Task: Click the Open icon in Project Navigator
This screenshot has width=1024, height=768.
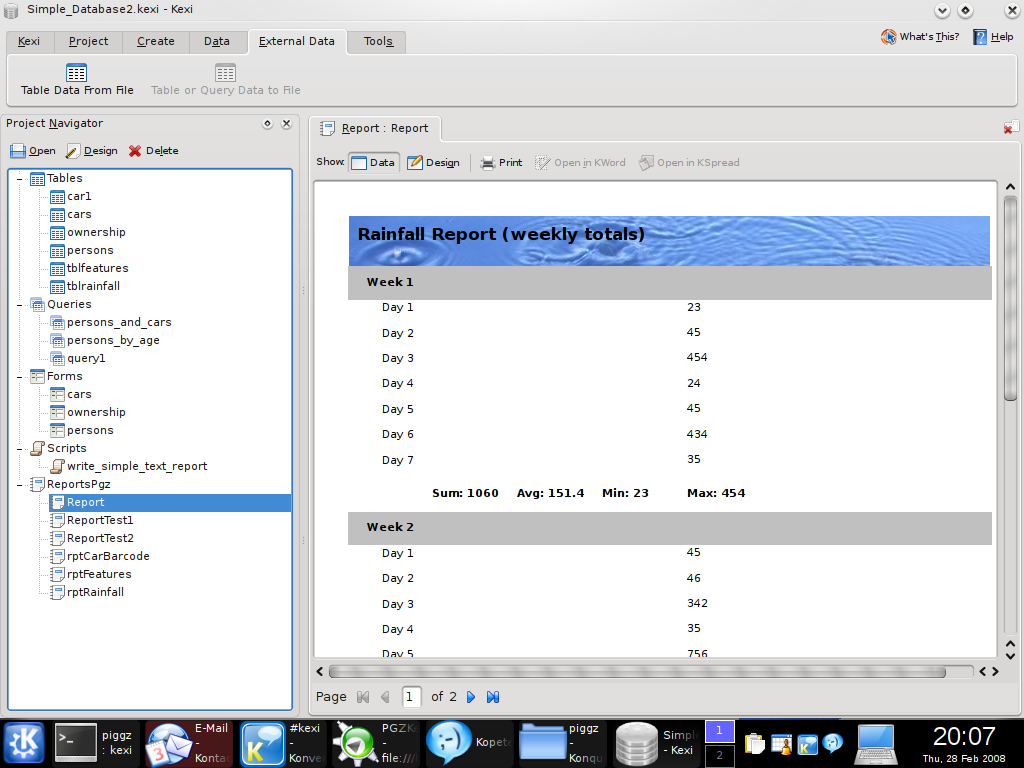Action: pos(18,151)
